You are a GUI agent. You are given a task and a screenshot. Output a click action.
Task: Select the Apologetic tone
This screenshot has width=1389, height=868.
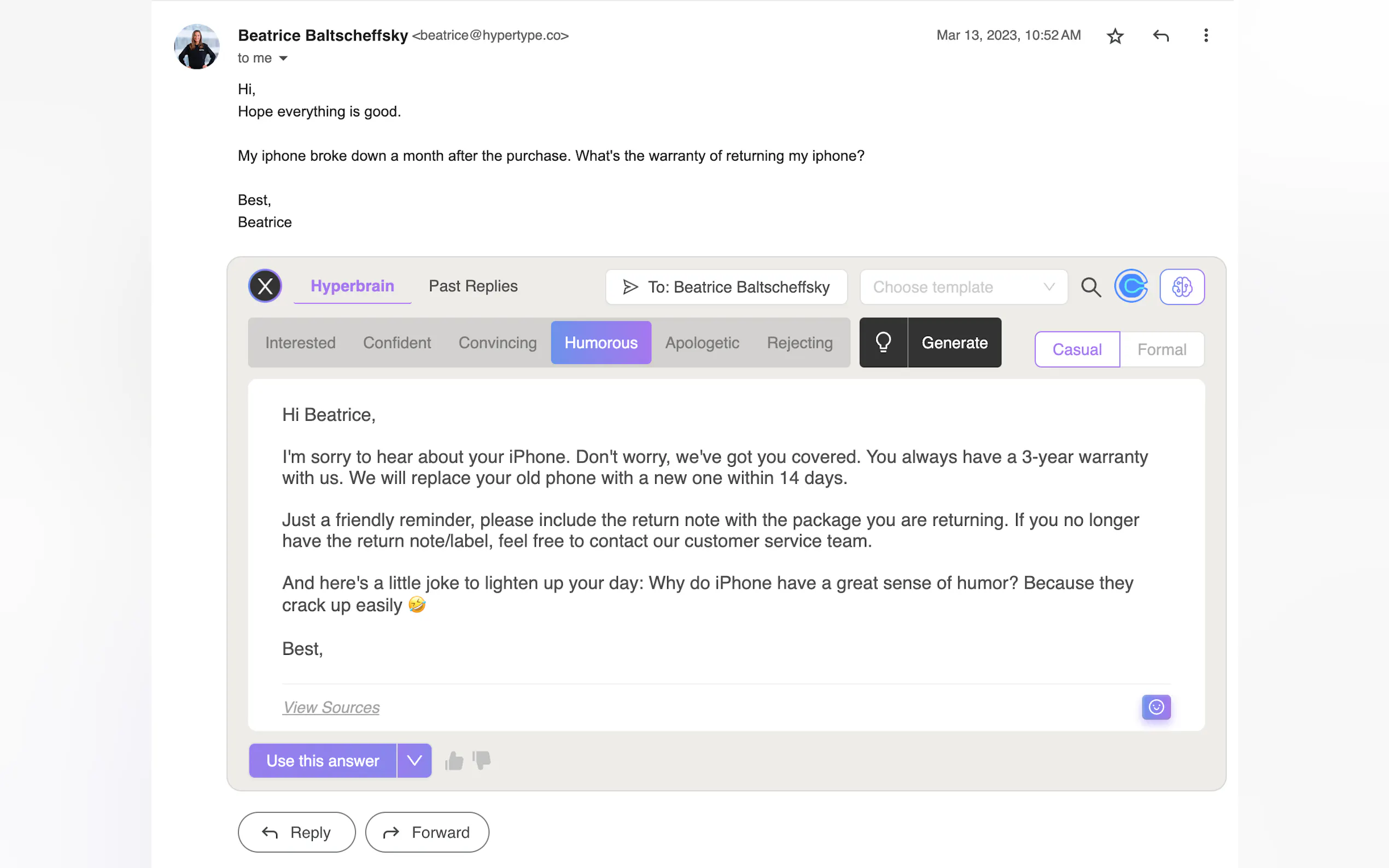coord(702,343)
